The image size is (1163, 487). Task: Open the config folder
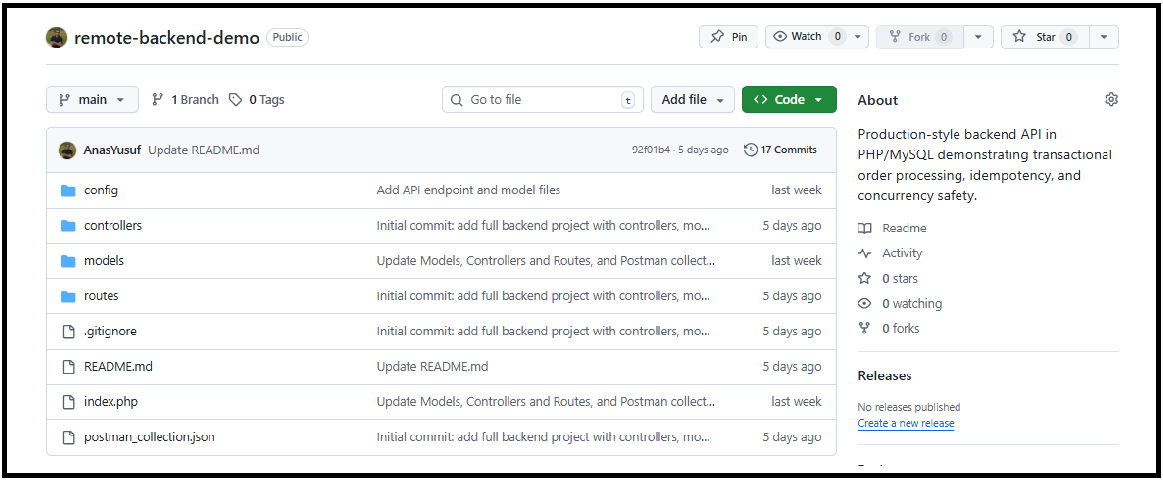101,190
